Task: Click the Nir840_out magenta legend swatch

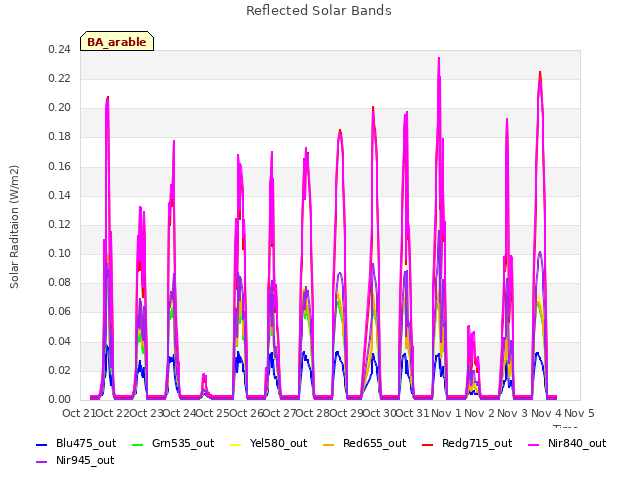Action: click(534, 444)
